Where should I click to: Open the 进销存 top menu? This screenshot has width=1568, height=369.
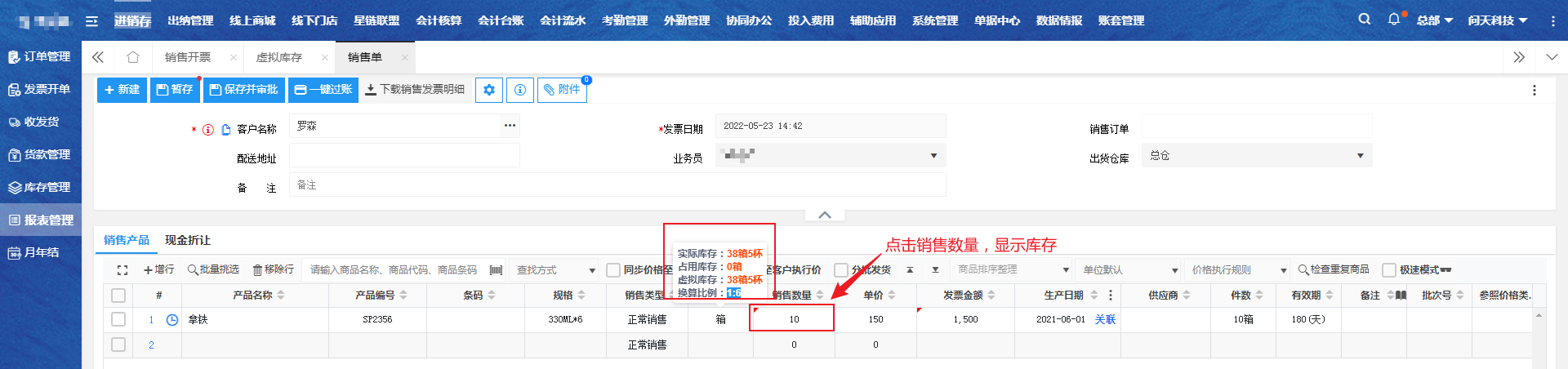[x=132, y=20]
